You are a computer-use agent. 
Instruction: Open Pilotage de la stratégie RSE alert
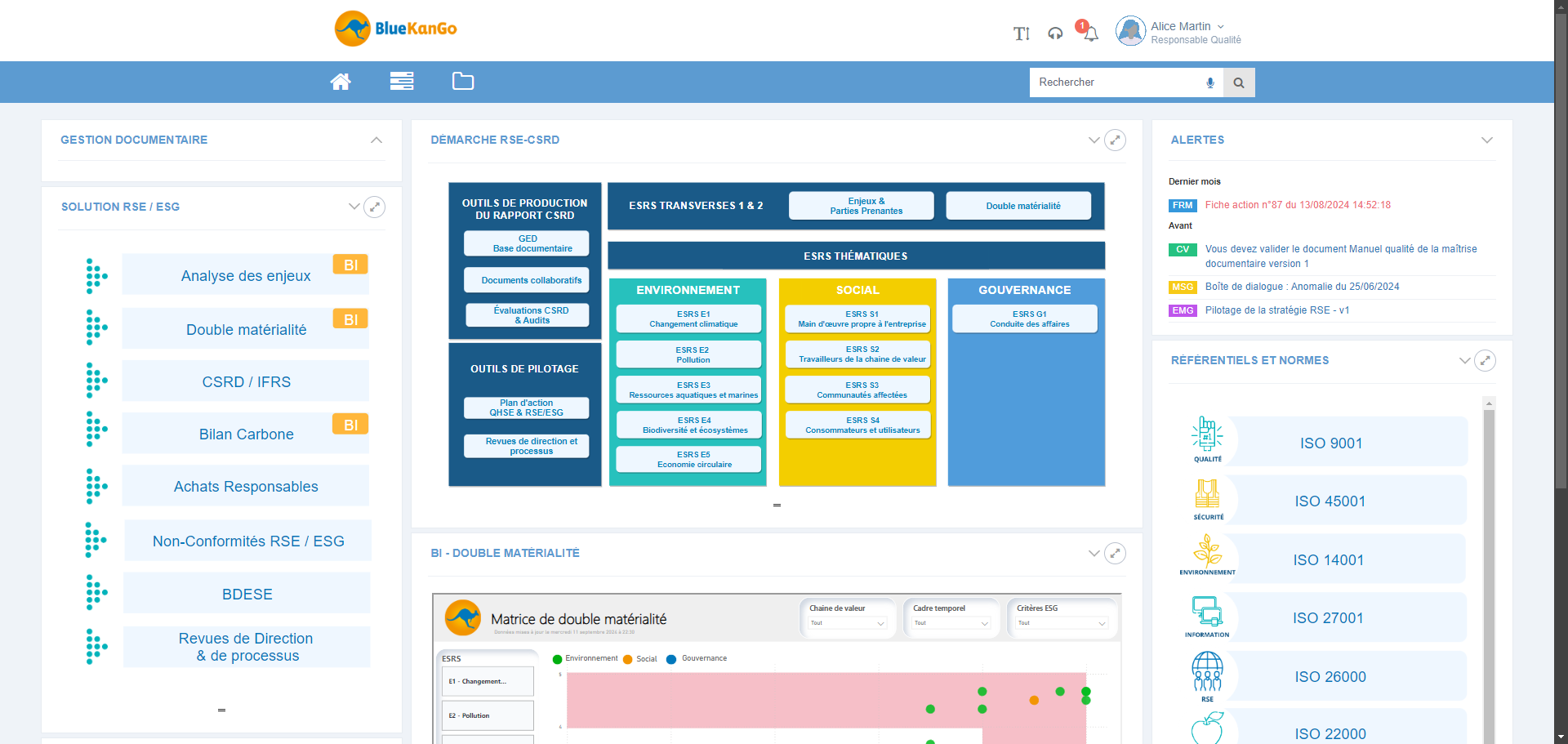tap(1277, 310)
